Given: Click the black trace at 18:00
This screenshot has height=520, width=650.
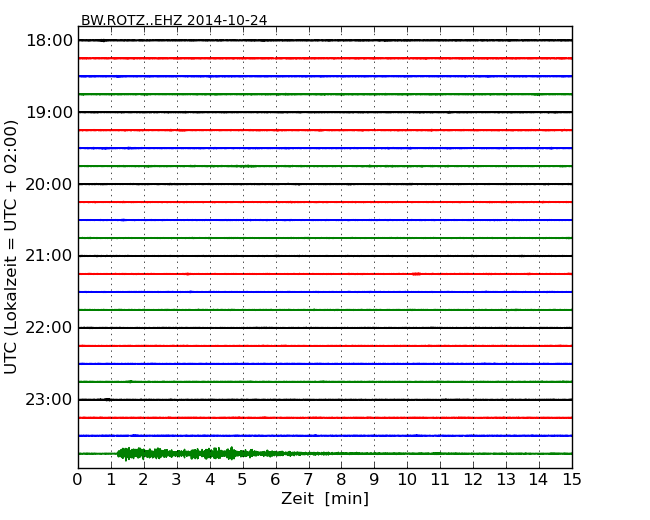Looking at the screenshot, I should pos(325,40).
